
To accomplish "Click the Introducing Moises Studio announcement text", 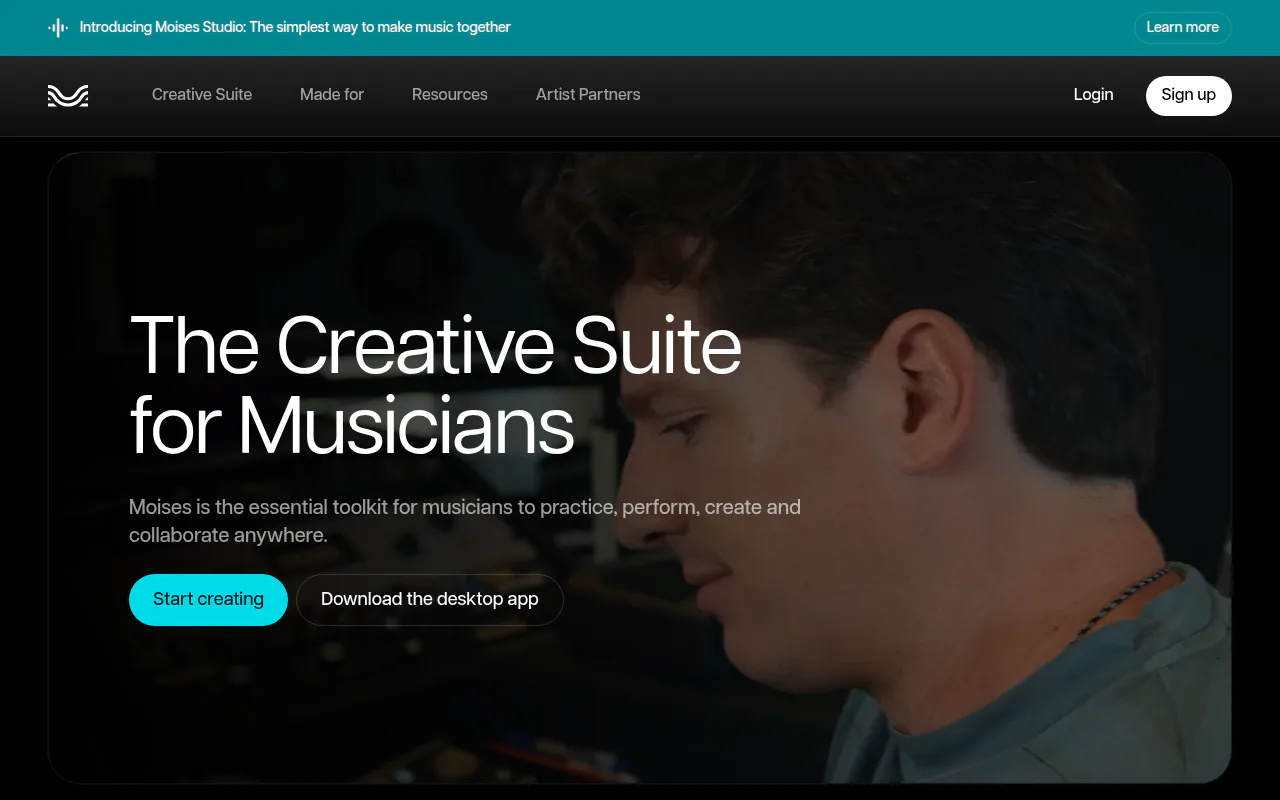I will (295, 28).
